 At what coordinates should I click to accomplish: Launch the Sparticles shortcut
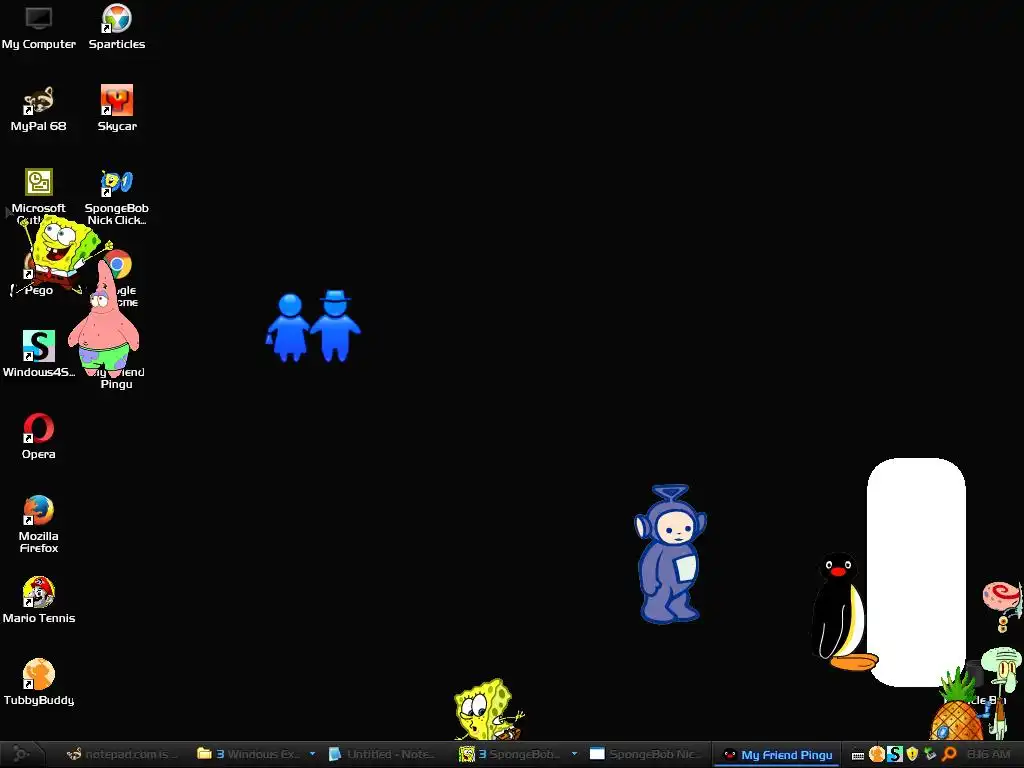pyautogui.click(x=117, y=27)
